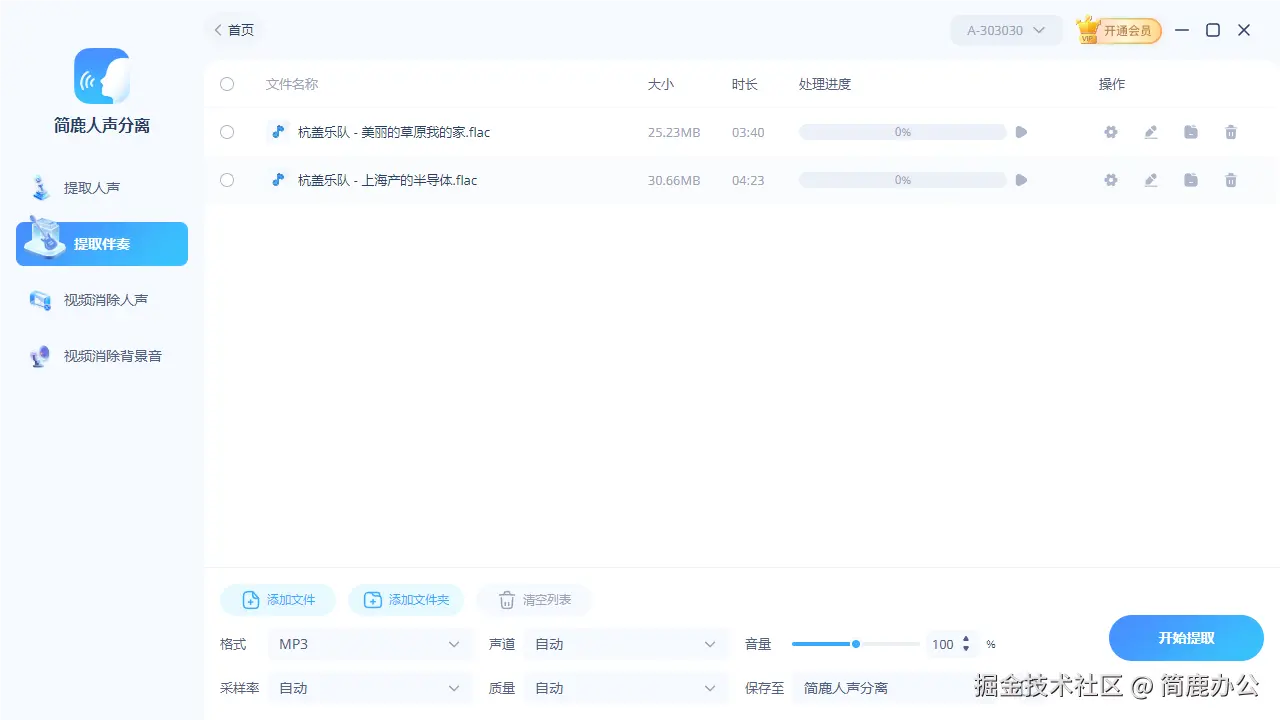Adjust the 音量 volume slider
Image resolution: width=1280 pixels, height=720 pixels.
(855, 644)
